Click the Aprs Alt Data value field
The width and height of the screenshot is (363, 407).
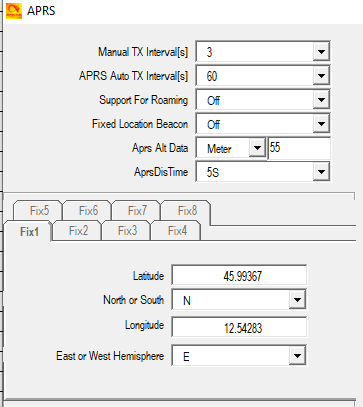pos(299,148)
